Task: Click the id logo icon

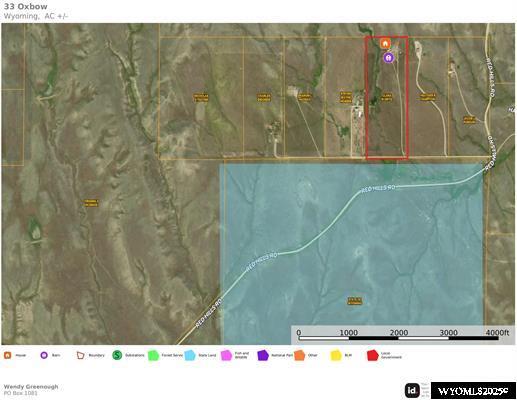Action: [412, 390]
